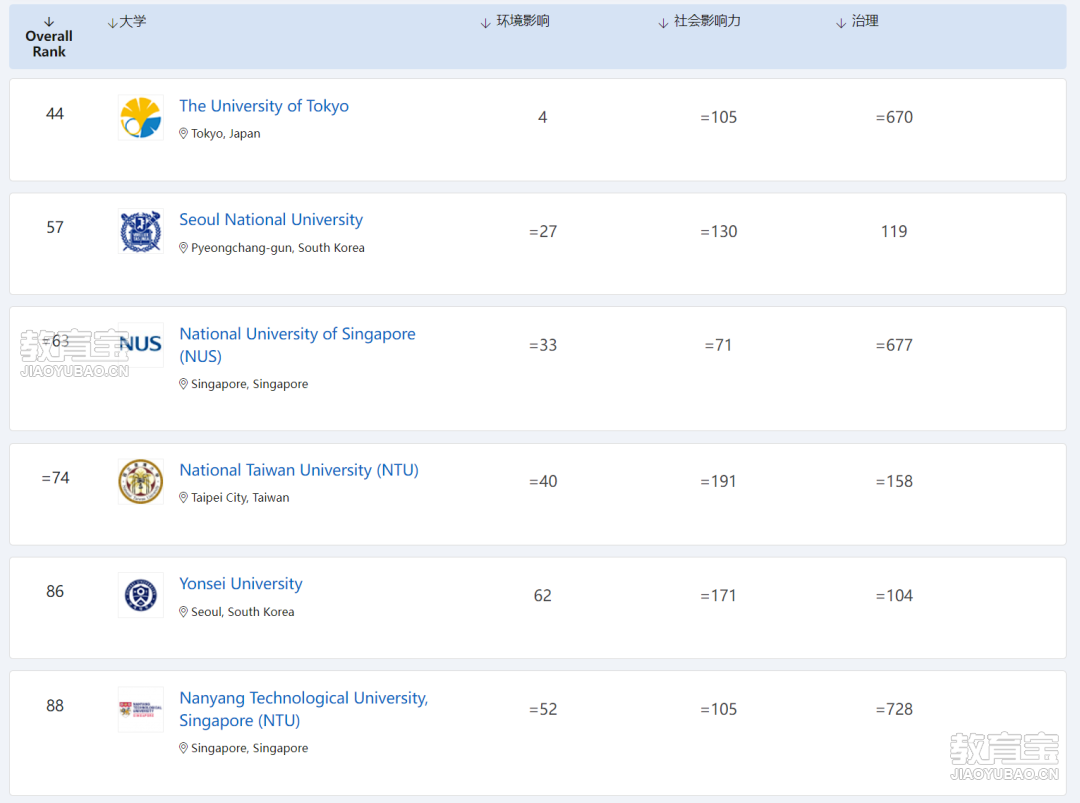1080x803 pixels.
Task: Select the Taipei City, Taiwan location text
Action: click(240, 498)
